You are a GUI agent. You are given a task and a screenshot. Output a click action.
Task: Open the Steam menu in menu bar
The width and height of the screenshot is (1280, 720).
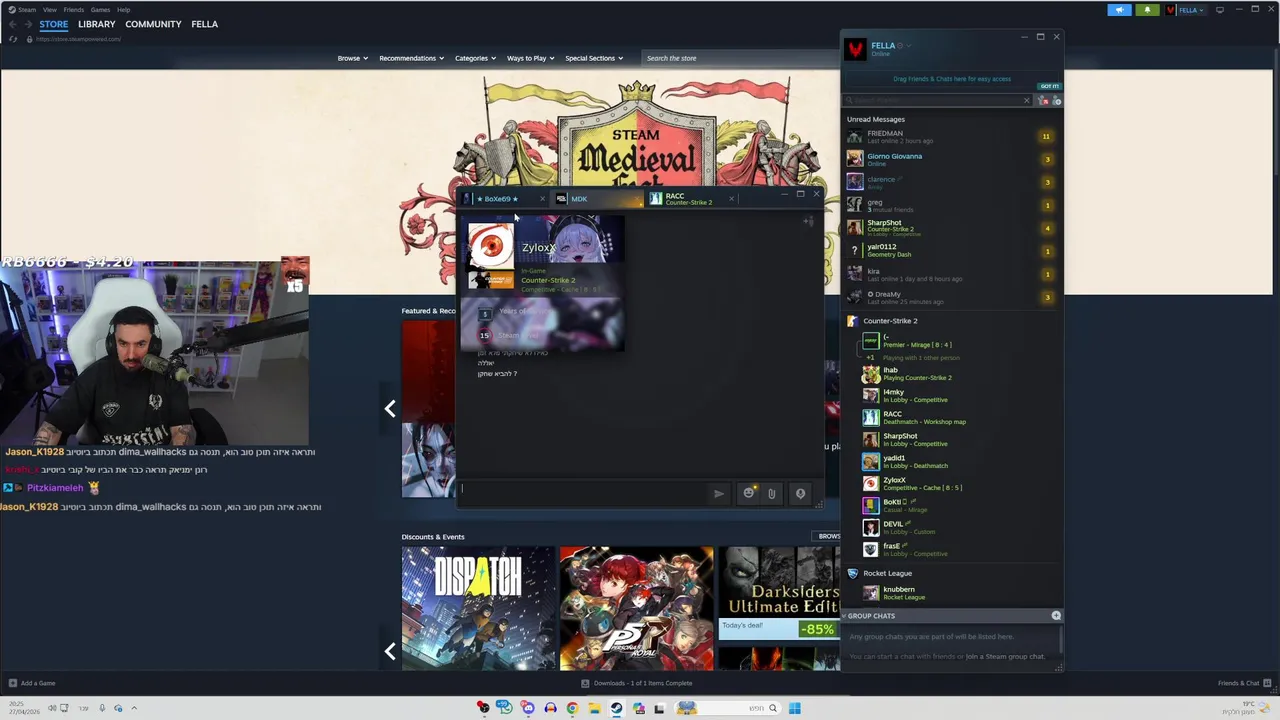click(27, 10)
